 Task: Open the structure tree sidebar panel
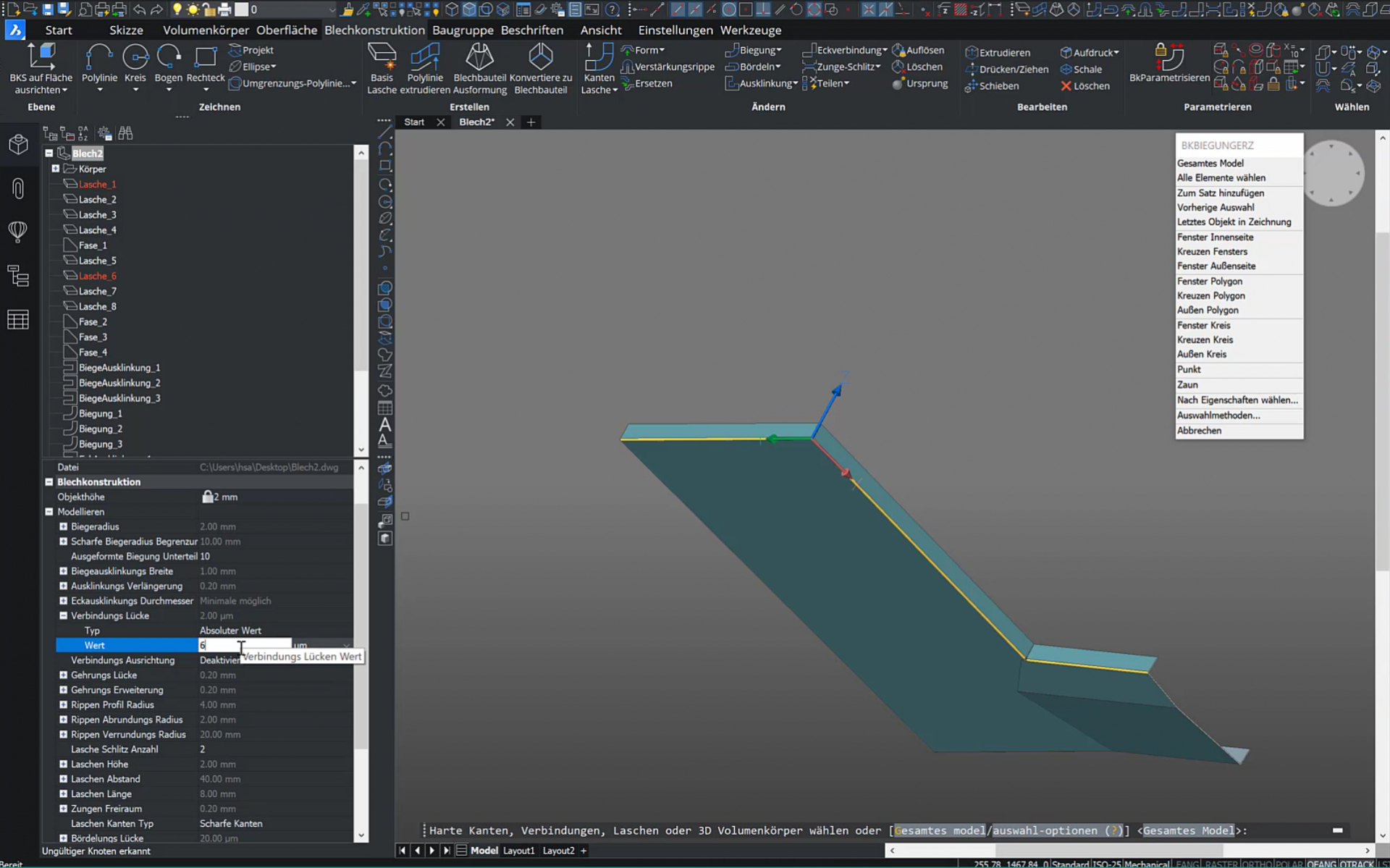click(x=18, y=276)
